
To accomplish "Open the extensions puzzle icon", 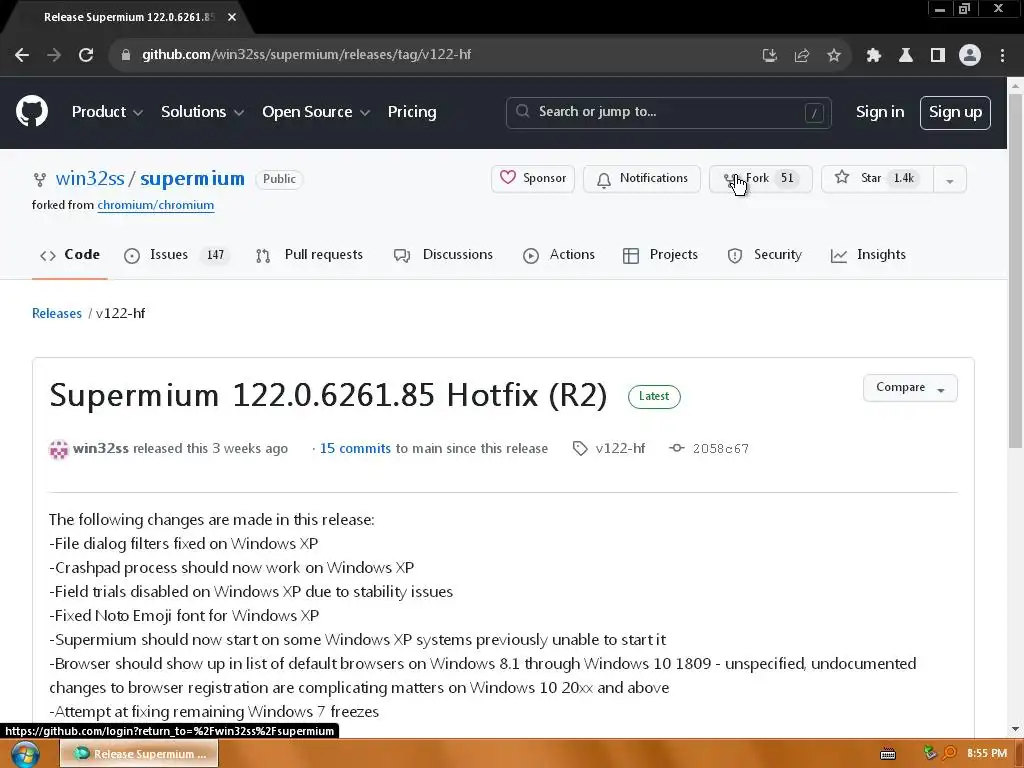I will click(x=873, y=55).
